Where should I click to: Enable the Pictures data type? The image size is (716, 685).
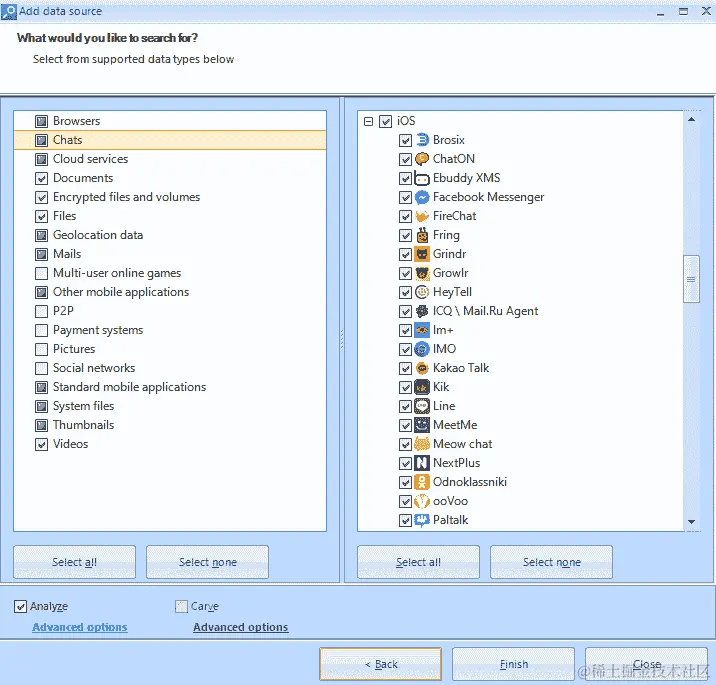coord(42,349)
